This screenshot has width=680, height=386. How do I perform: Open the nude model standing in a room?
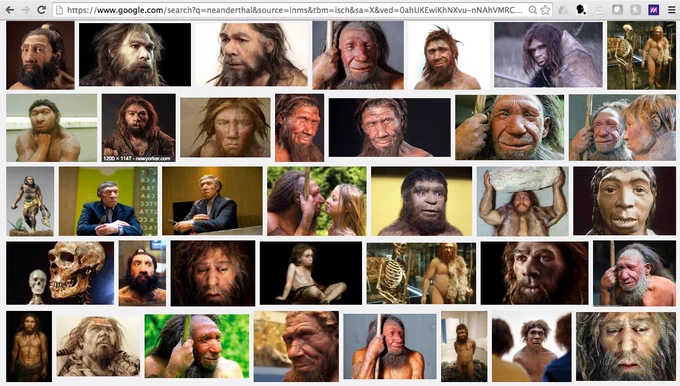464,346
